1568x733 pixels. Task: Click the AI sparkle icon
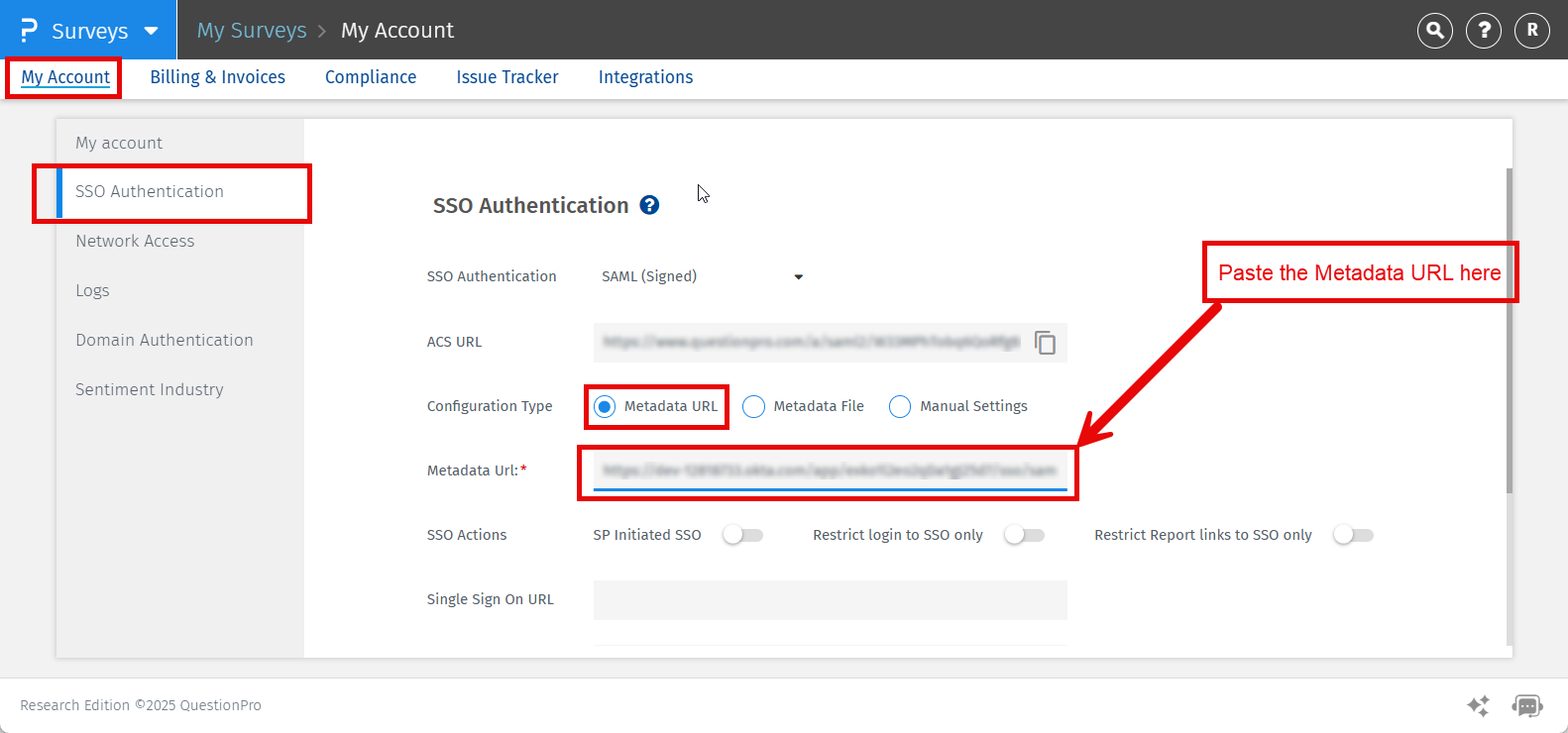pyautogui.click(x=1478, y=705)
